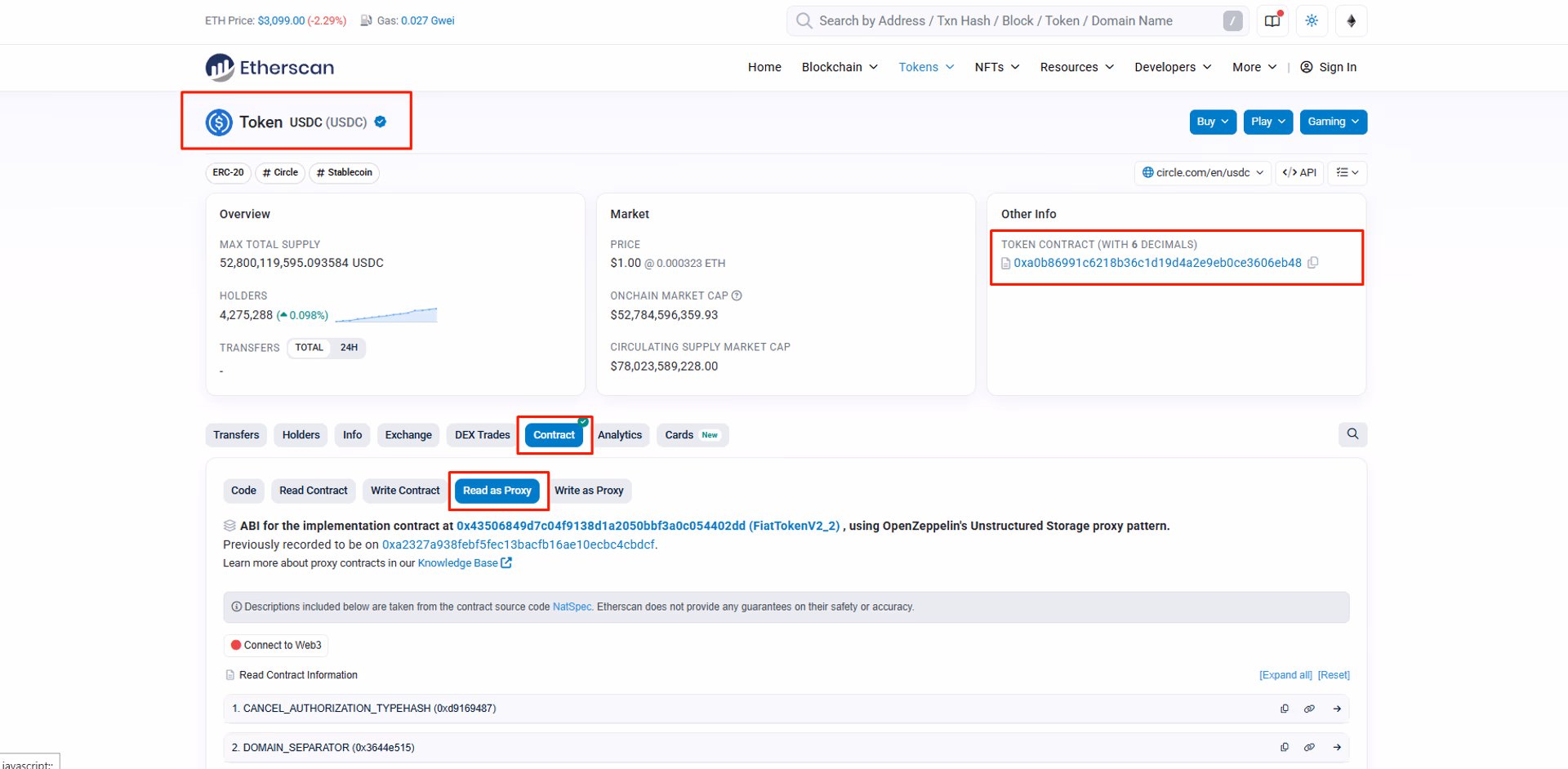Select the Write as Proxy sub-tab
Screen dimensions: 1568x769
(589, 491)
